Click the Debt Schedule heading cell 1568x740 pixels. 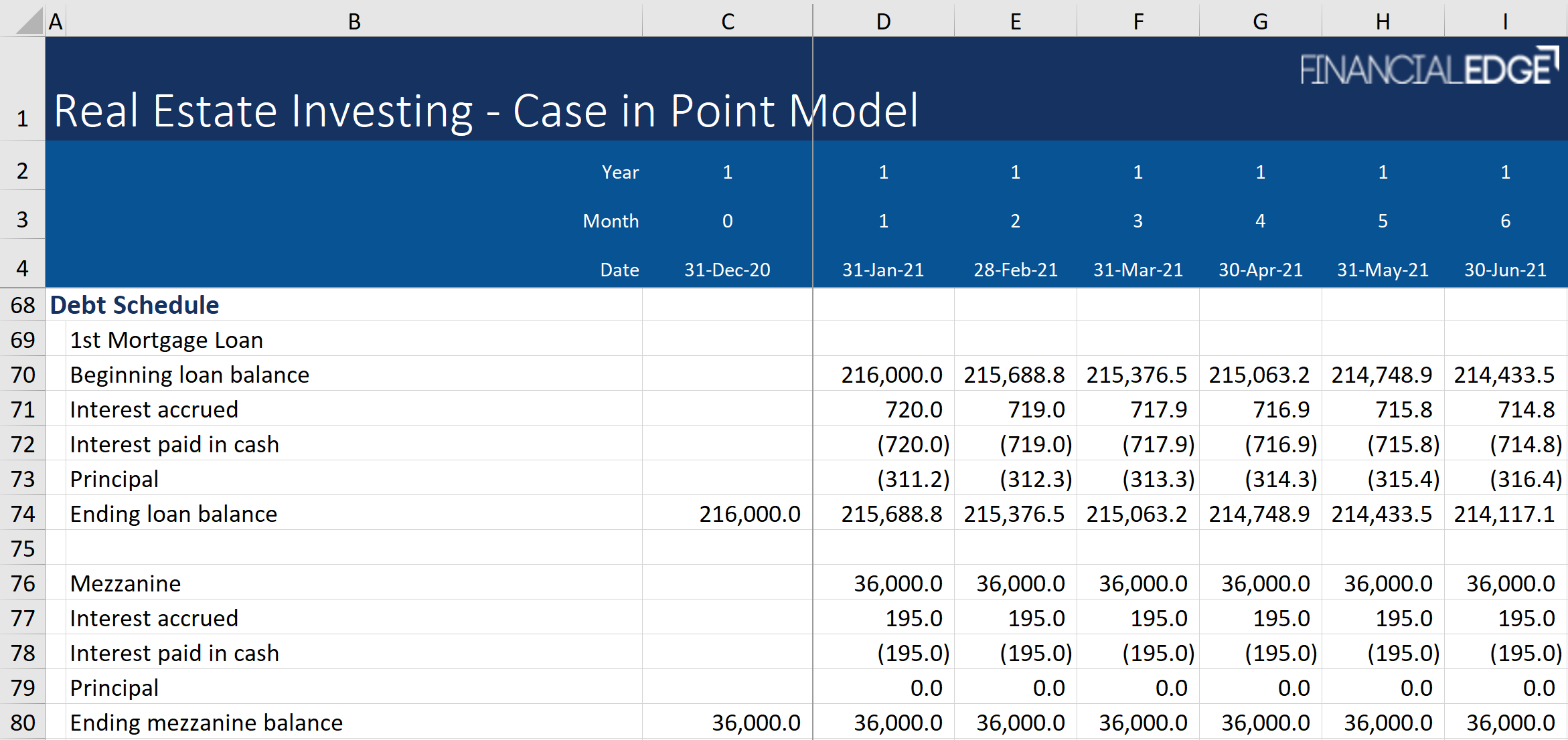tap(134, 305)
